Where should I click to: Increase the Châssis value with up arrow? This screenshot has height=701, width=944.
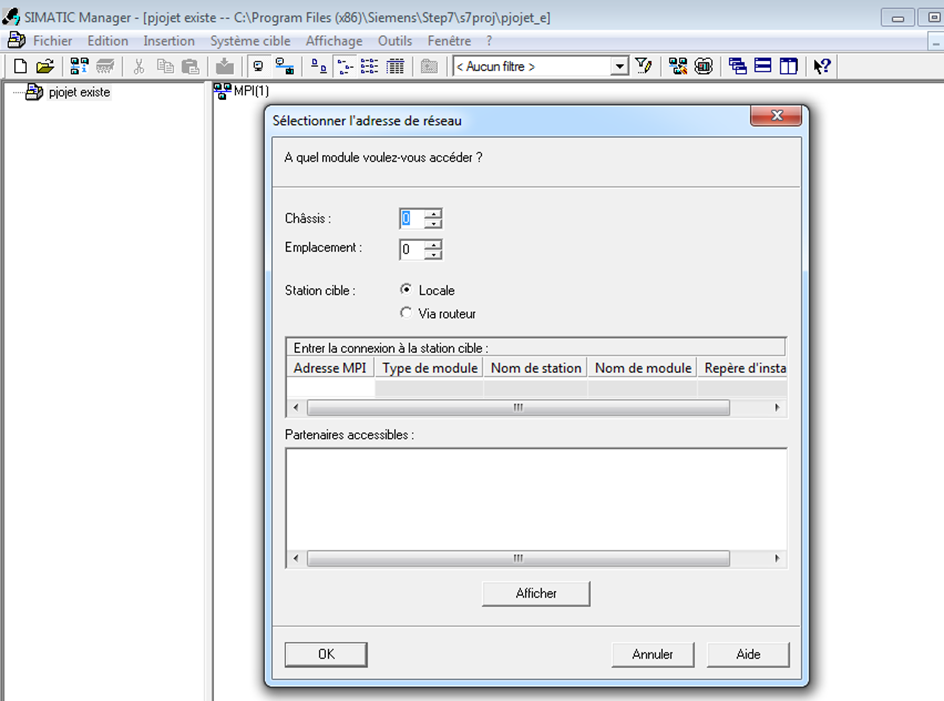(x=433, y=213)
